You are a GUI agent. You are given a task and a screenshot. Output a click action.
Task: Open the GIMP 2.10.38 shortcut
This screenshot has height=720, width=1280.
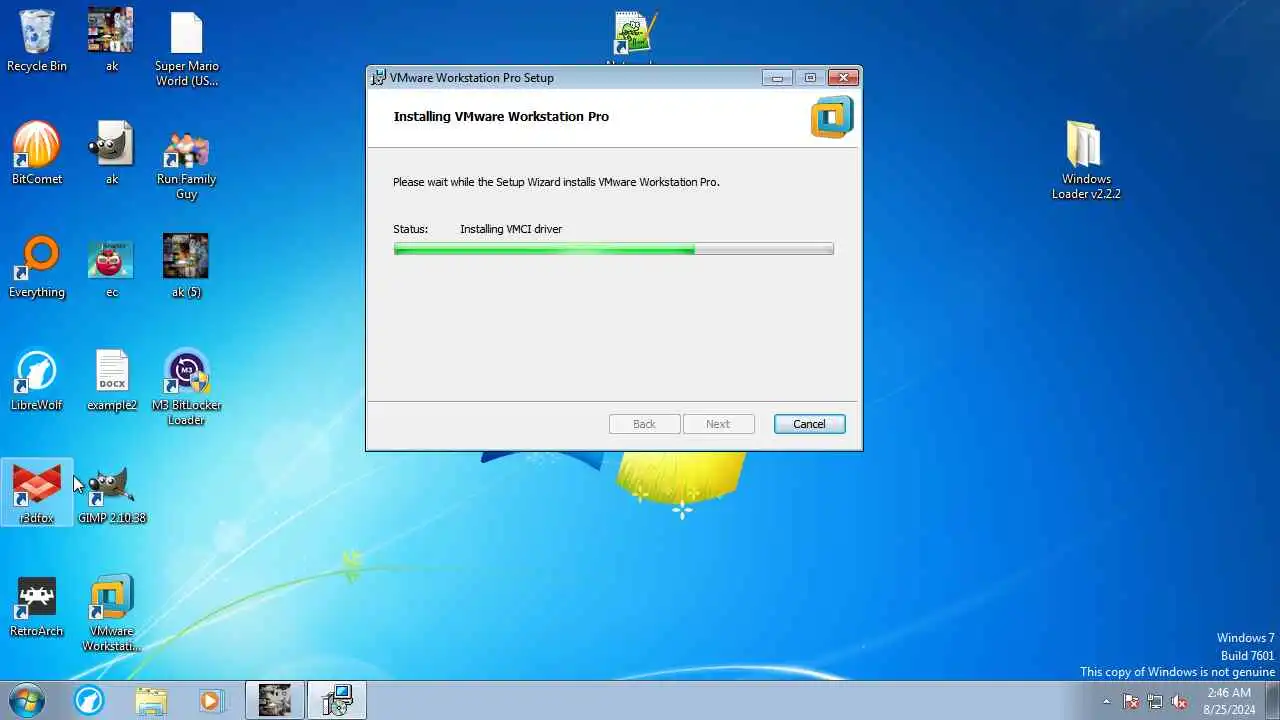[111, 493]
